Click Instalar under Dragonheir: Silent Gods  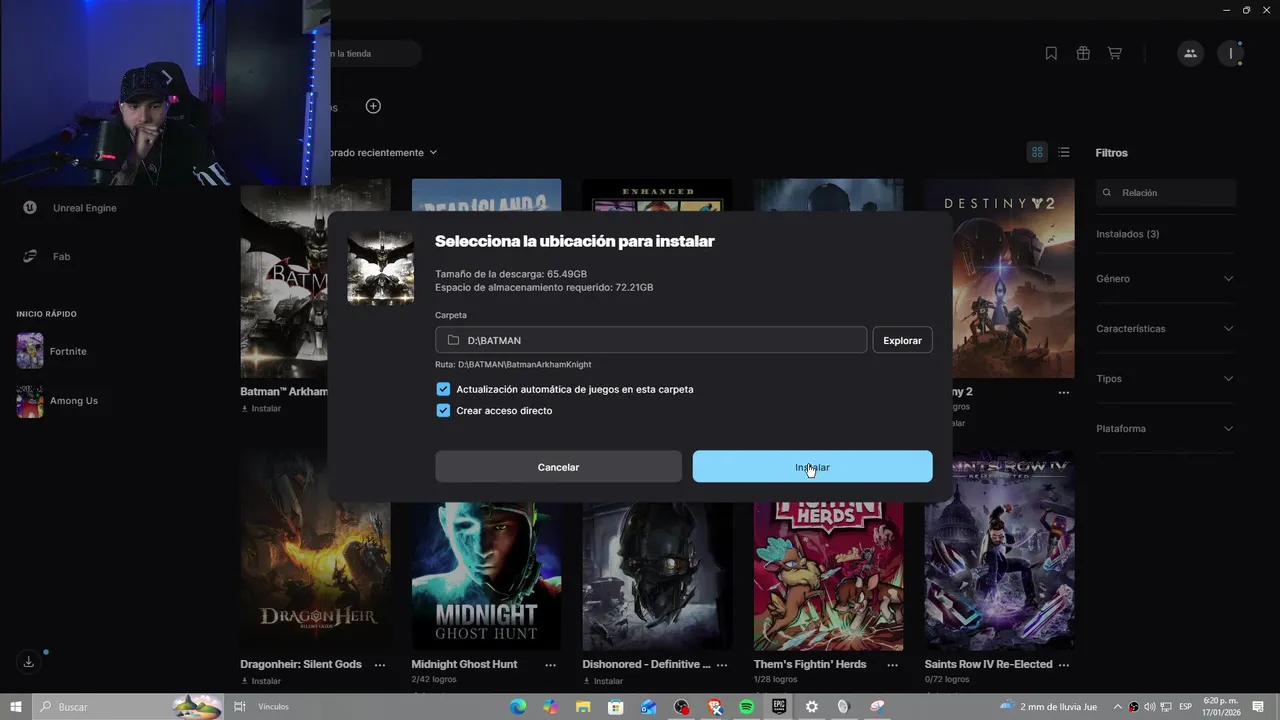pyautogui.click(x=260, y=681)
